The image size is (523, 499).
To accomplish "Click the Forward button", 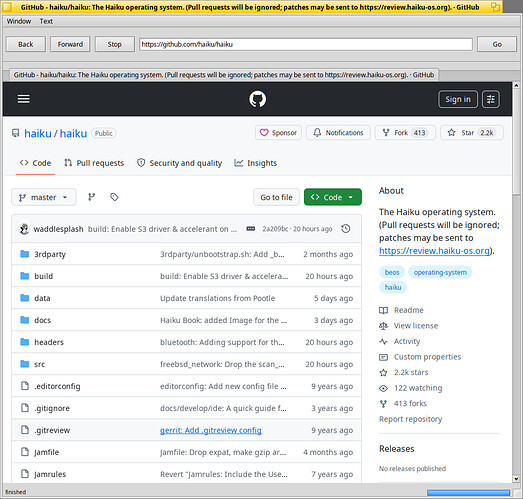I will pyautogui.click(x=70, y=44).
